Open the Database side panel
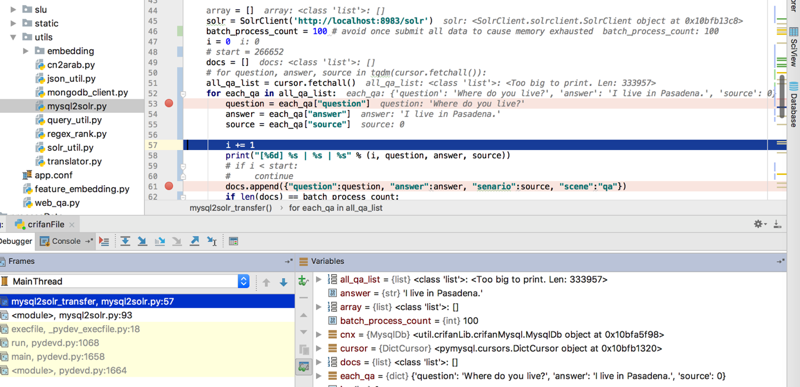 click(x=793, y=104)
